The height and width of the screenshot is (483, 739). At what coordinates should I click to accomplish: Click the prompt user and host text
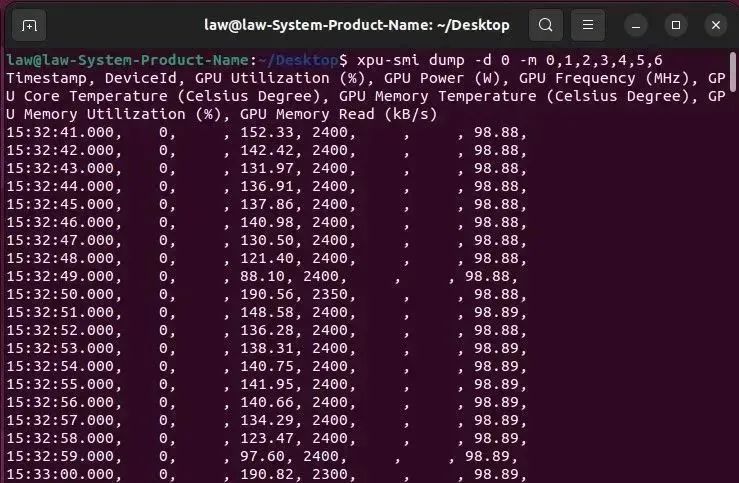point(127,60)
